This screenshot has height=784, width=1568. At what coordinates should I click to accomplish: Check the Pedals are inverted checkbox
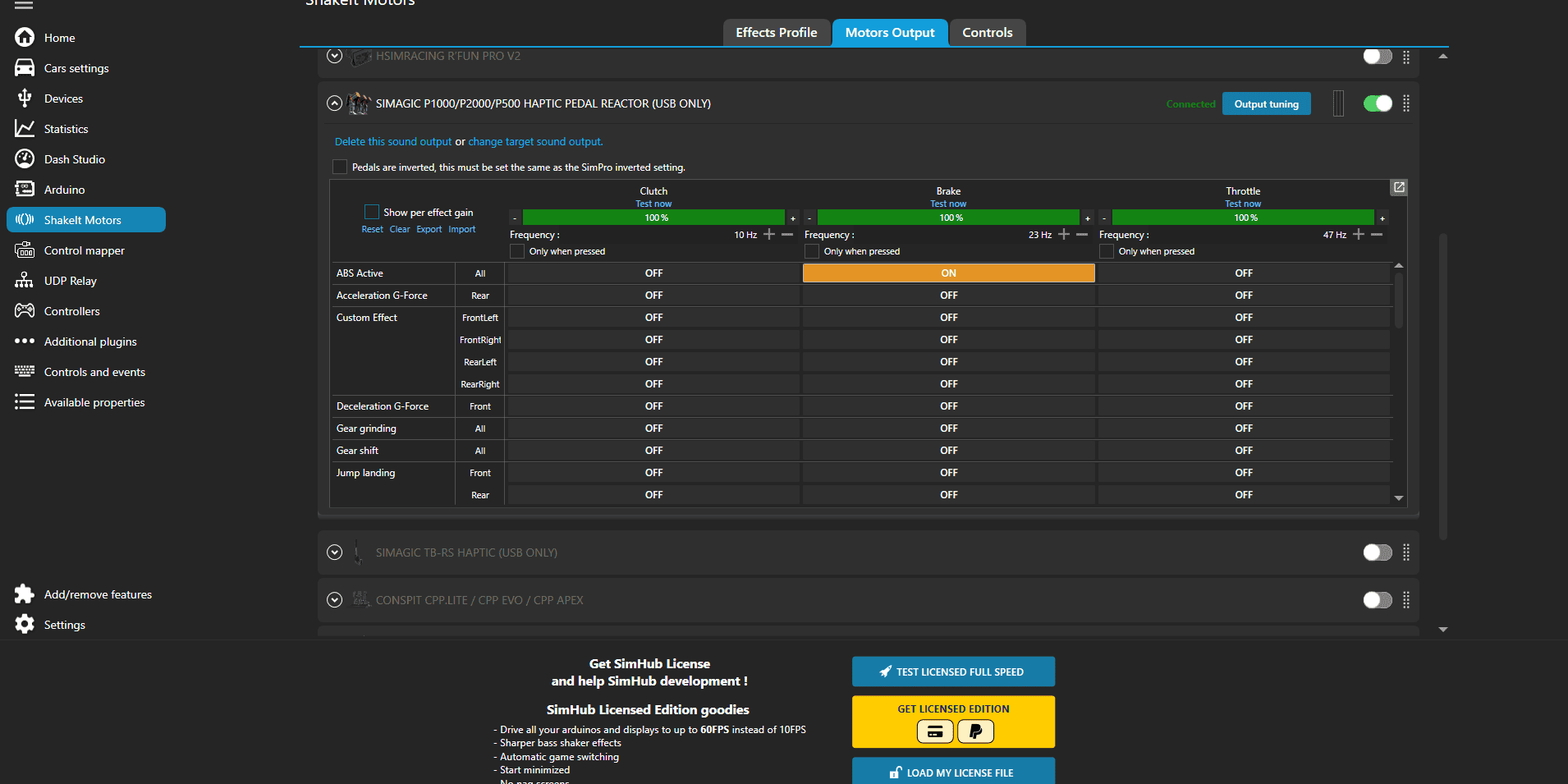point(339,167)
